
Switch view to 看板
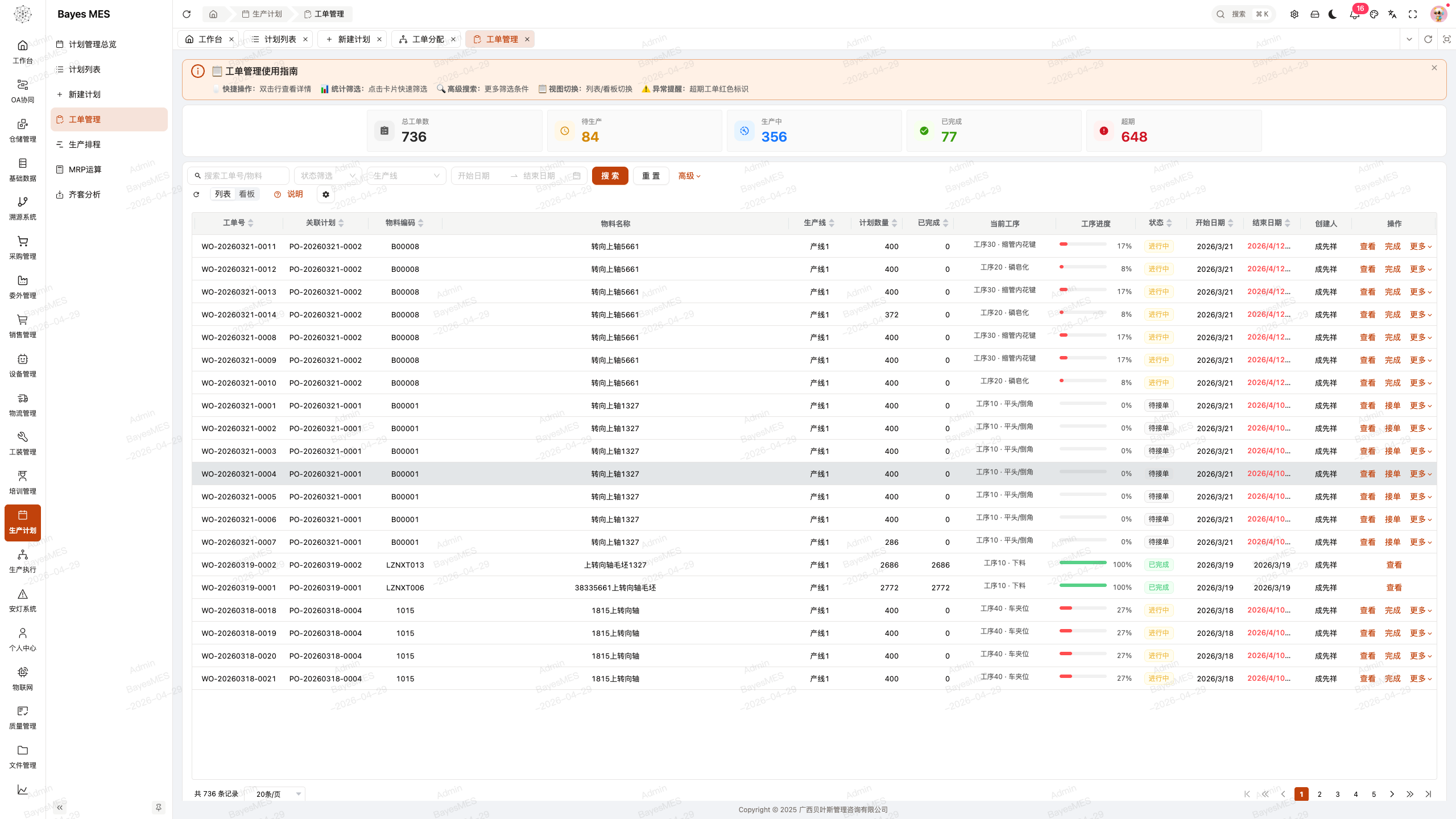(247, 194)
